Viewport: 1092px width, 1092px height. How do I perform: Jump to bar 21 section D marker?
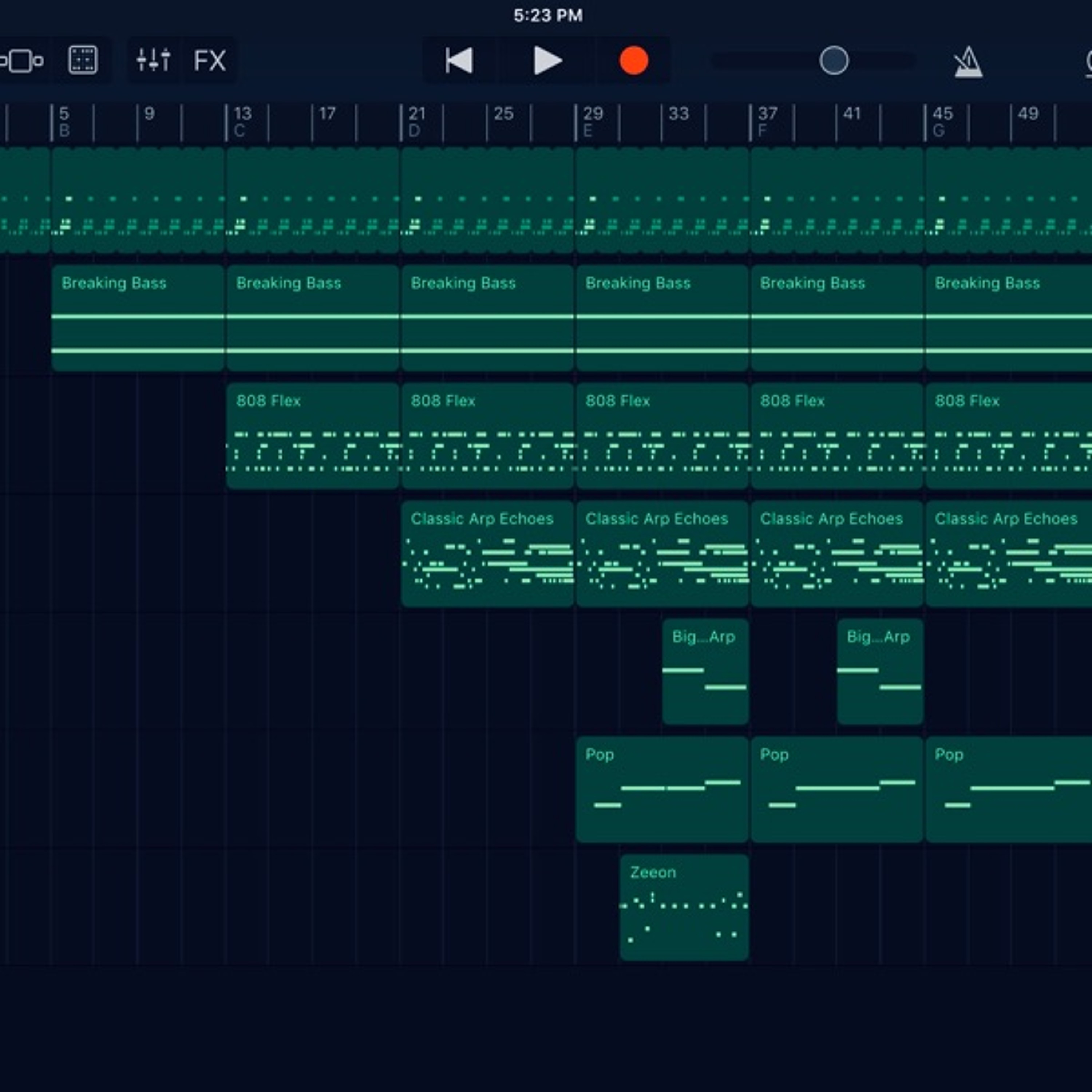pos(416,122)
